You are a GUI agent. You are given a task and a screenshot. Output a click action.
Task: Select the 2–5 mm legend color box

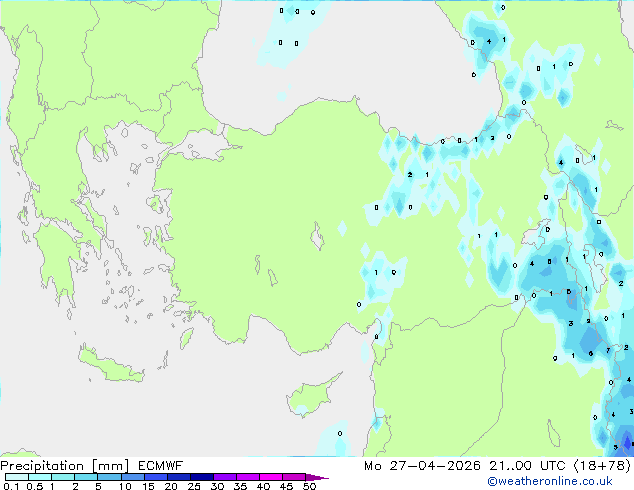(86, 477)
